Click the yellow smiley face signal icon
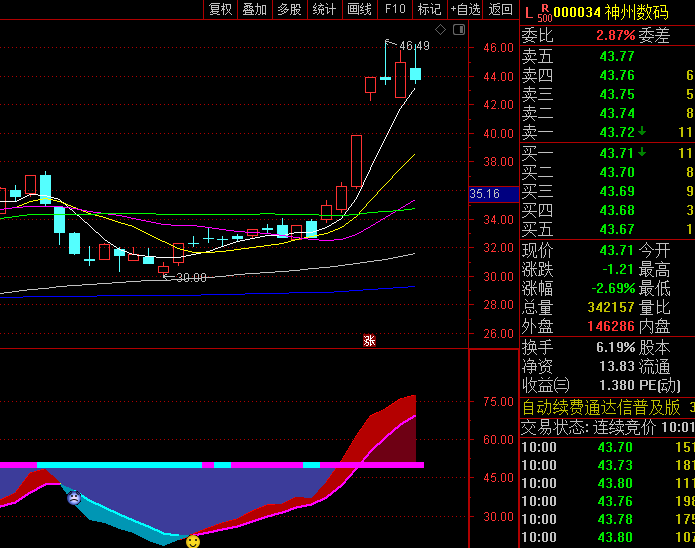The image size is (695, 548). coord(193,541)
